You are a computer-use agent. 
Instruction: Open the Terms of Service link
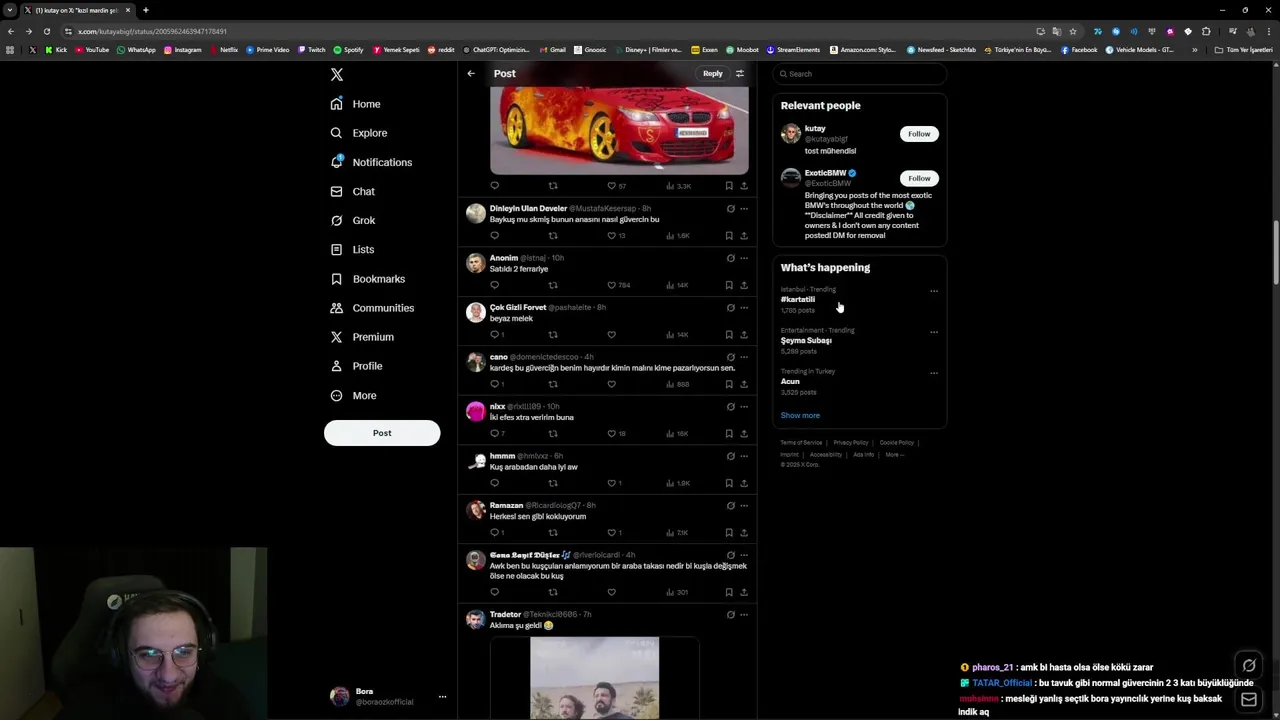[x=801, y=442]
